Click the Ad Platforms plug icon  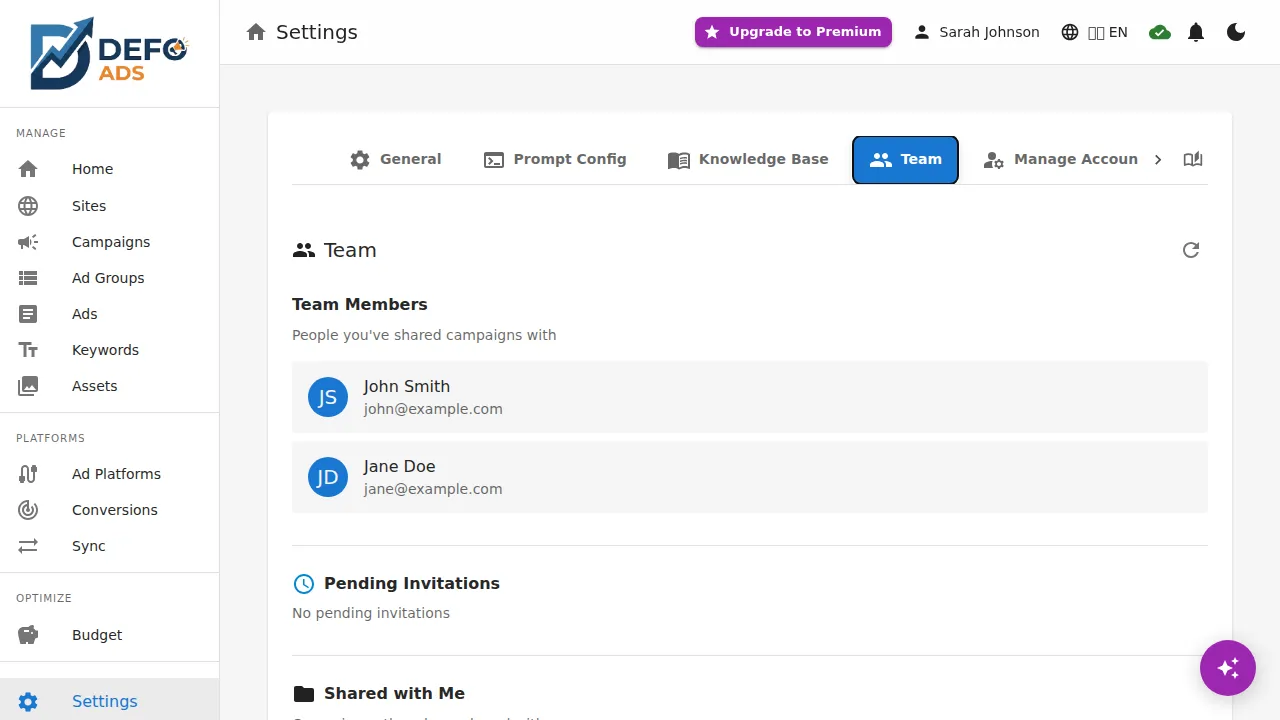click(x=28, y=474)
